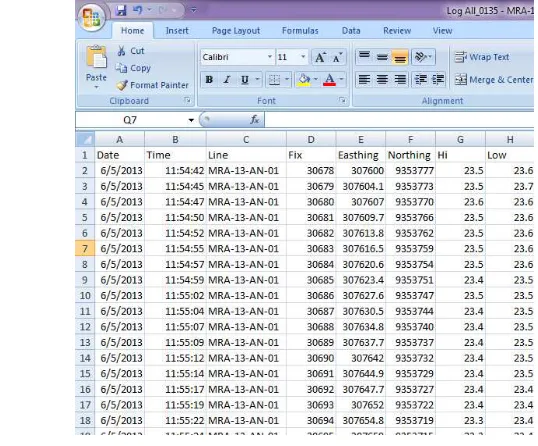Click the Name Box showing Q7
This screenshot has height=446, width=538.
coord(130,120)
